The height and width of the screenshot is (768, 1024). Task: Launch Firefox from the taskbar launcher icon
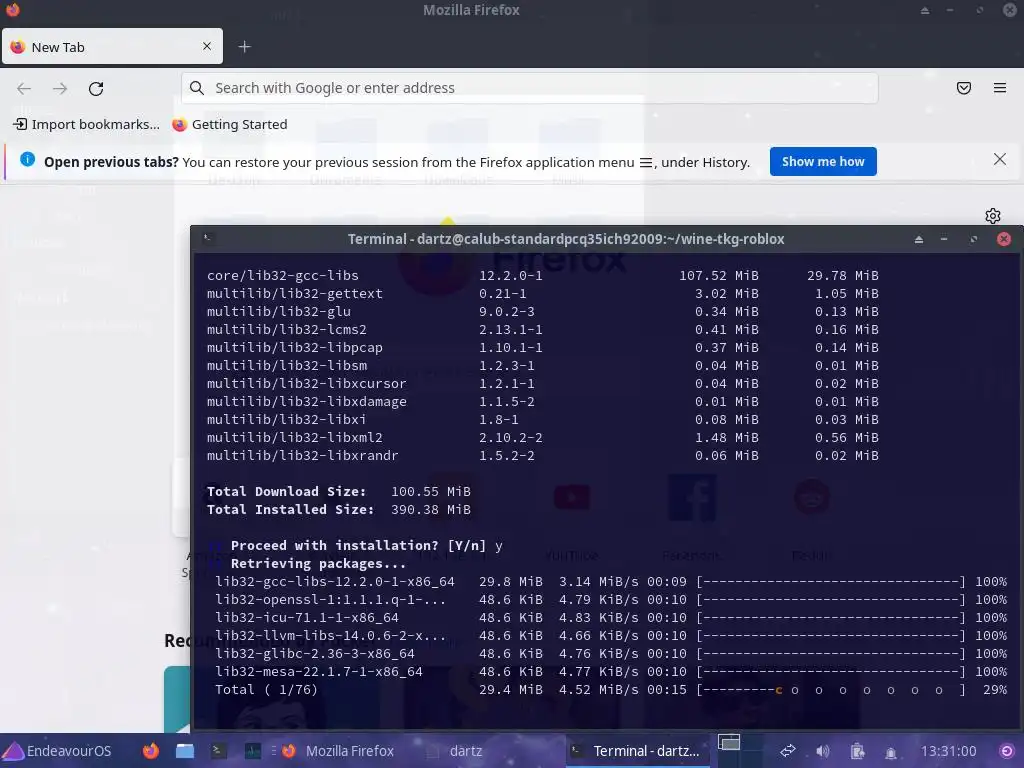point(151,751)
